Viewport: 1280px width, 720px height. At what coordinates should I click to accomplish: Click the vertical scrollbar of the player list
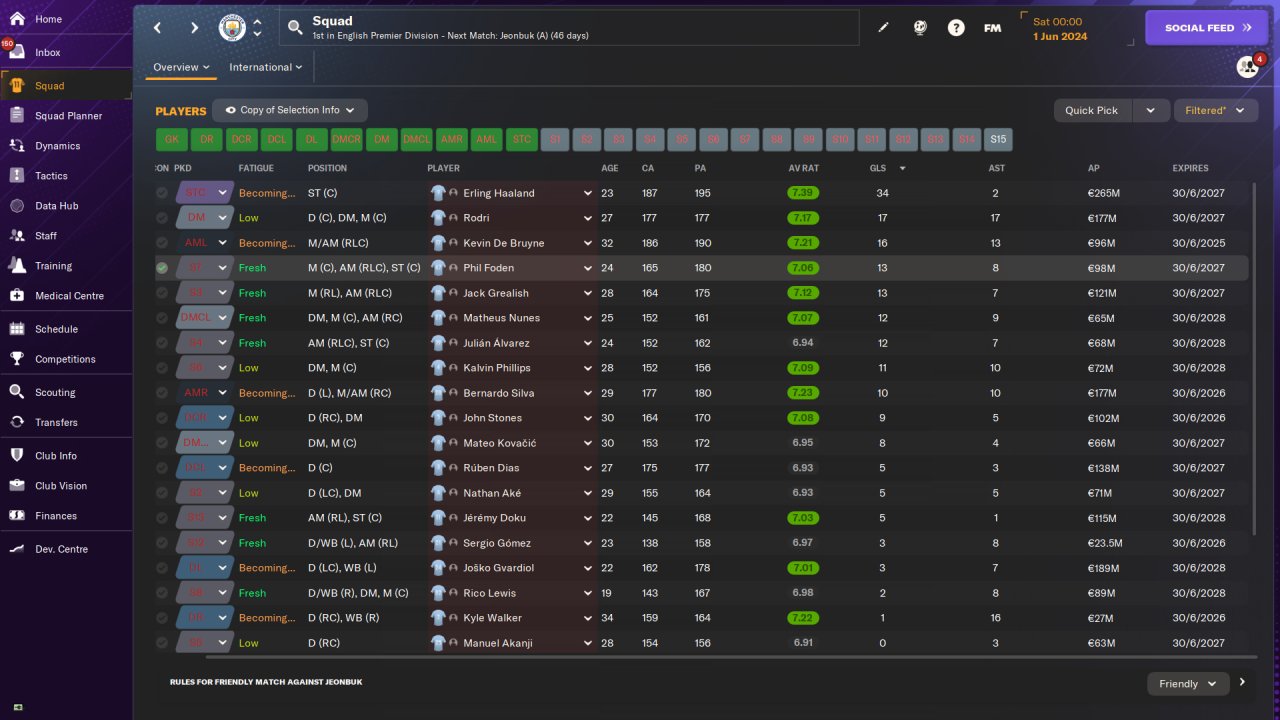tap(1254, 360)
